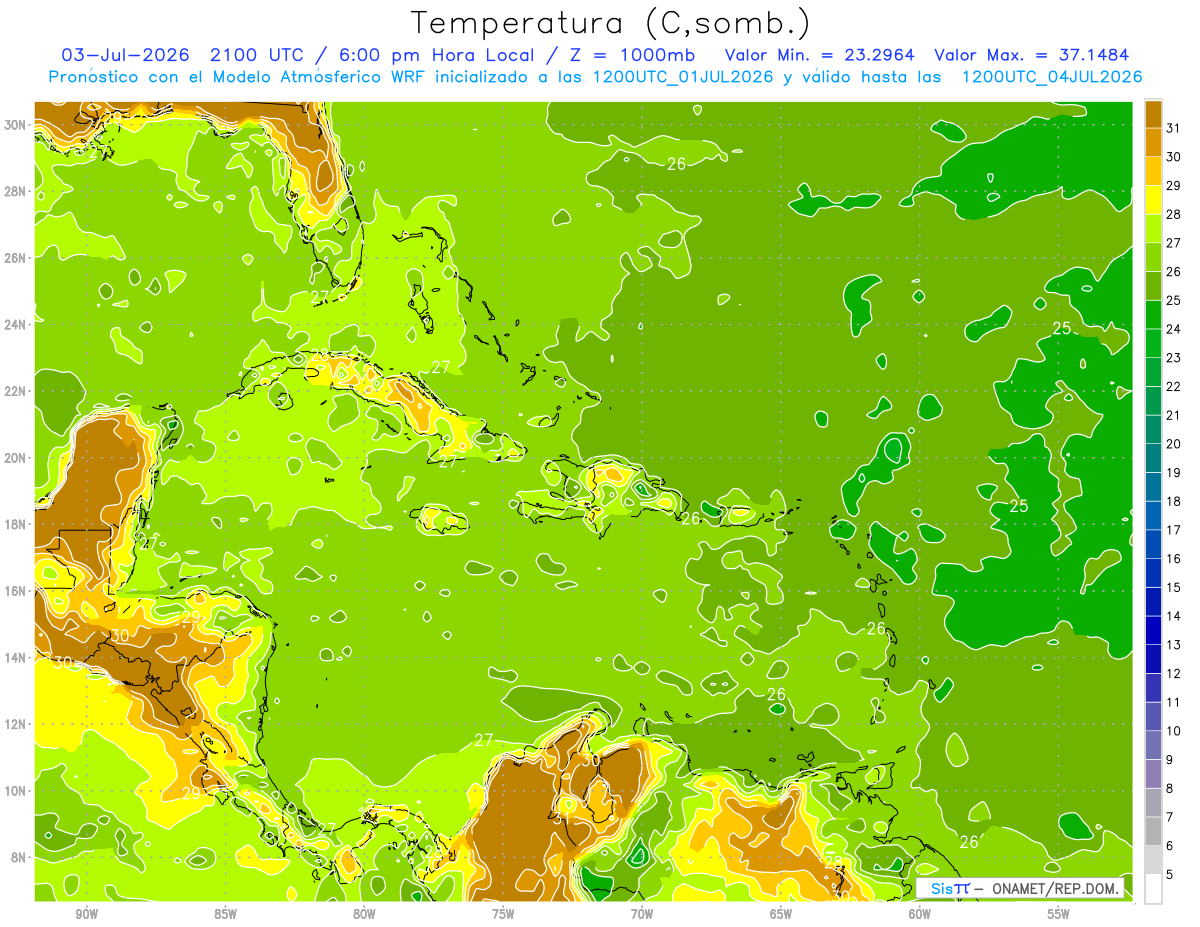Click color scale number 21
This screenshot has width=1200, height=927.
pyautogui.click(x=1174, y=415)
